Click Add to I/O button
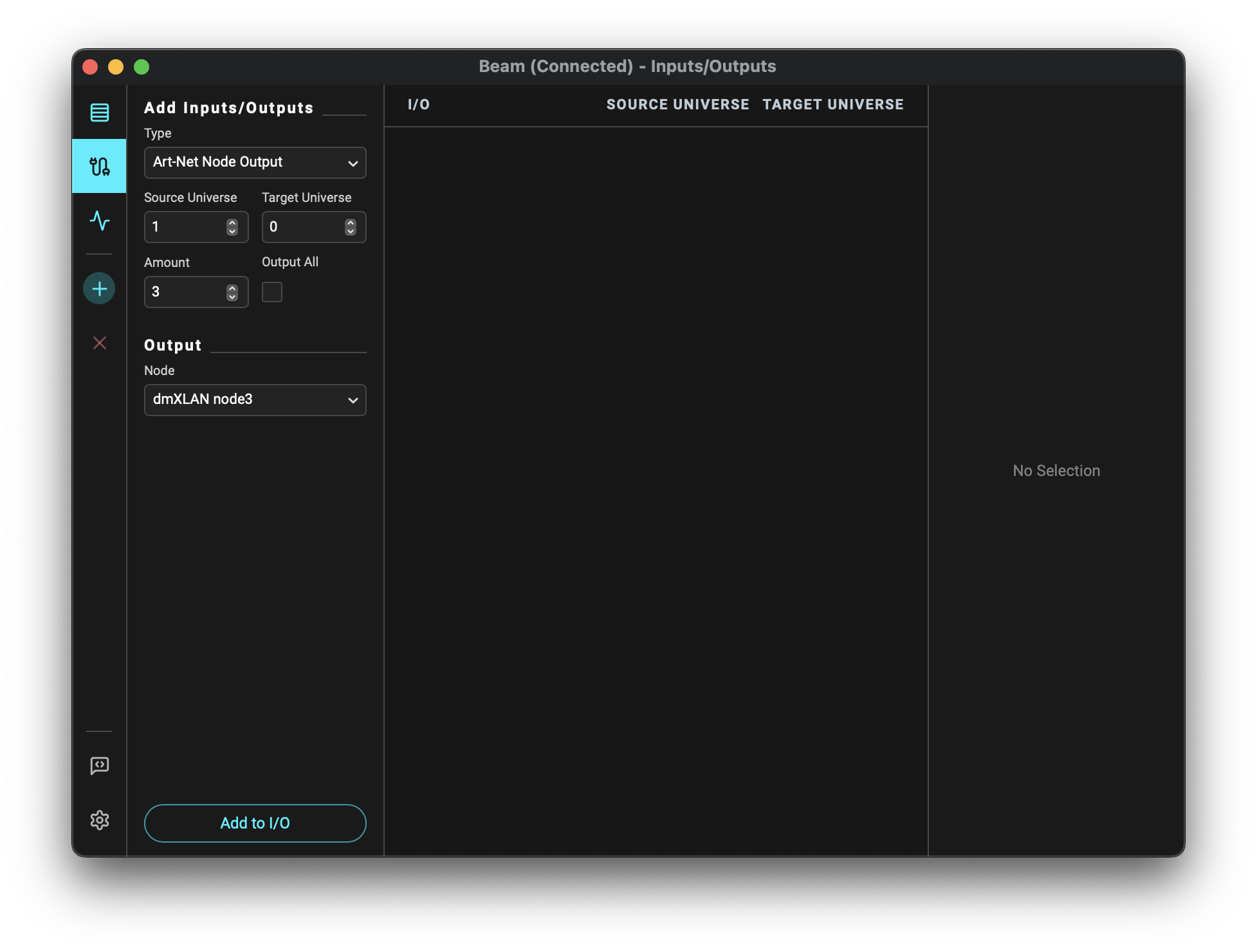This screenshot has width=1257, height=952. [x=254, y=822]
